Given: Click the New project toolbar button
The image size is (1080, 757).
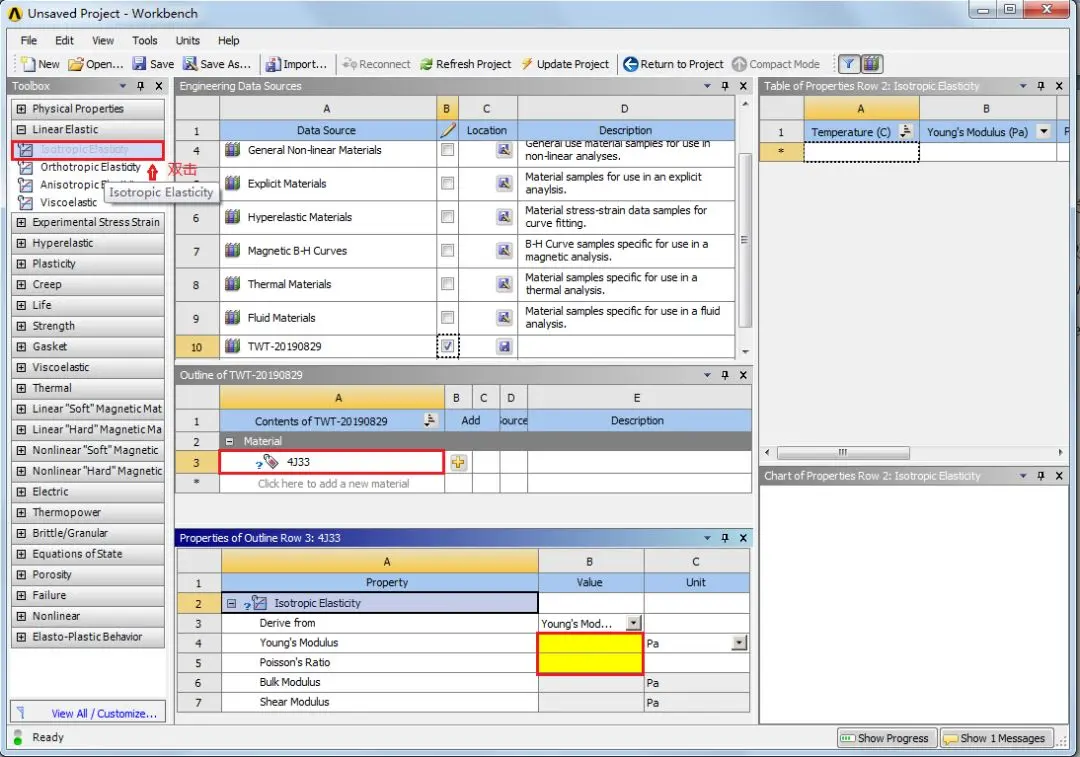Looking at the screenshot, I should pyautogui.click(x=40, y=64).
